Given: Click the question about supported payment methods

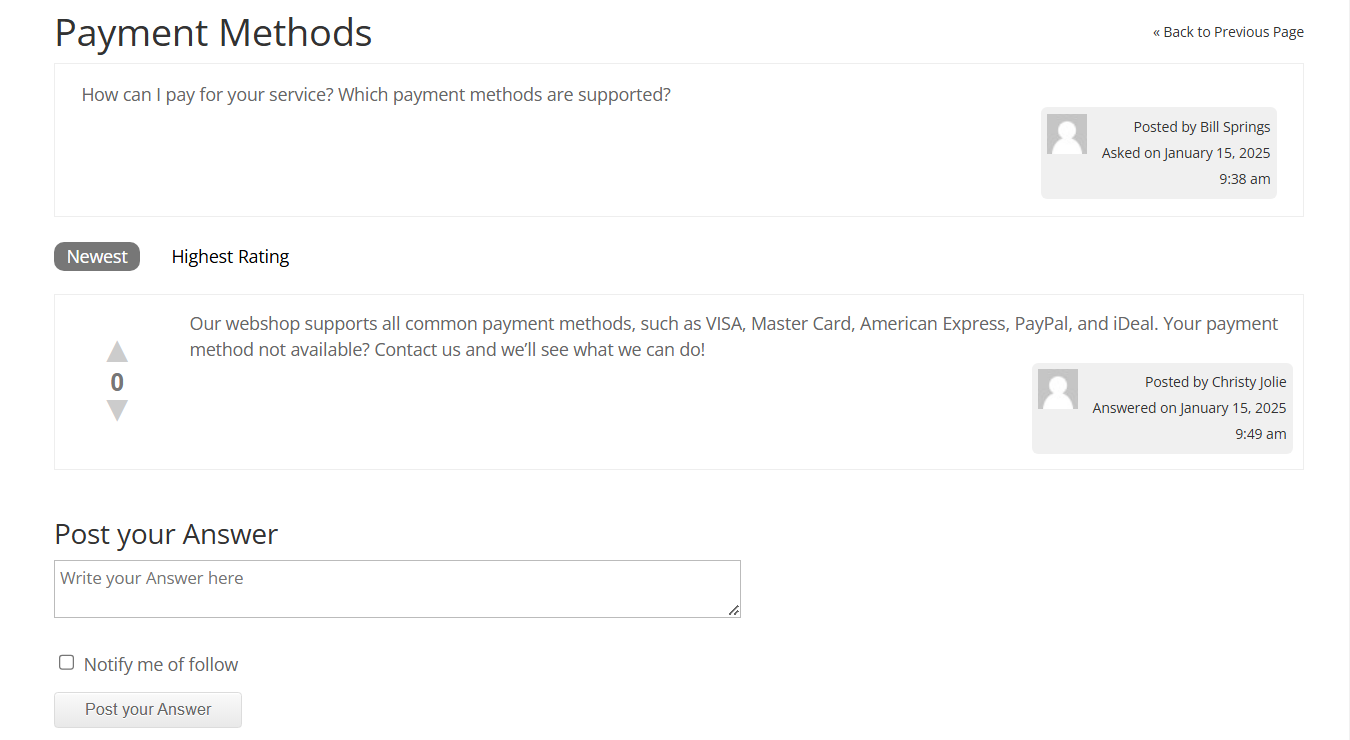Looking at the screenshot, I should point(376,95).
